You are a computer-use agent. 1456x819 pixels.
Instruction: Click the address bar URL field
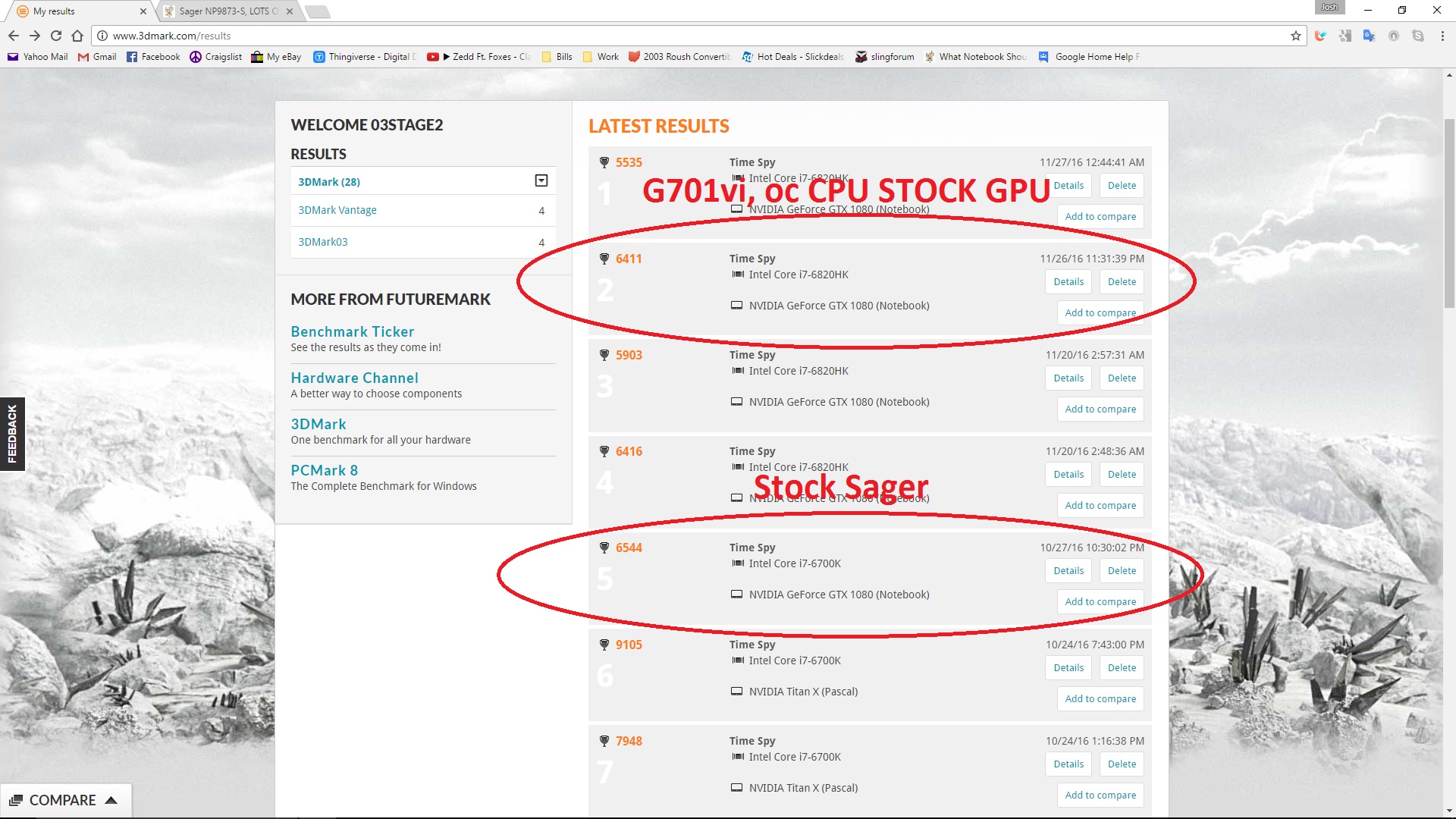coord(698,36)
